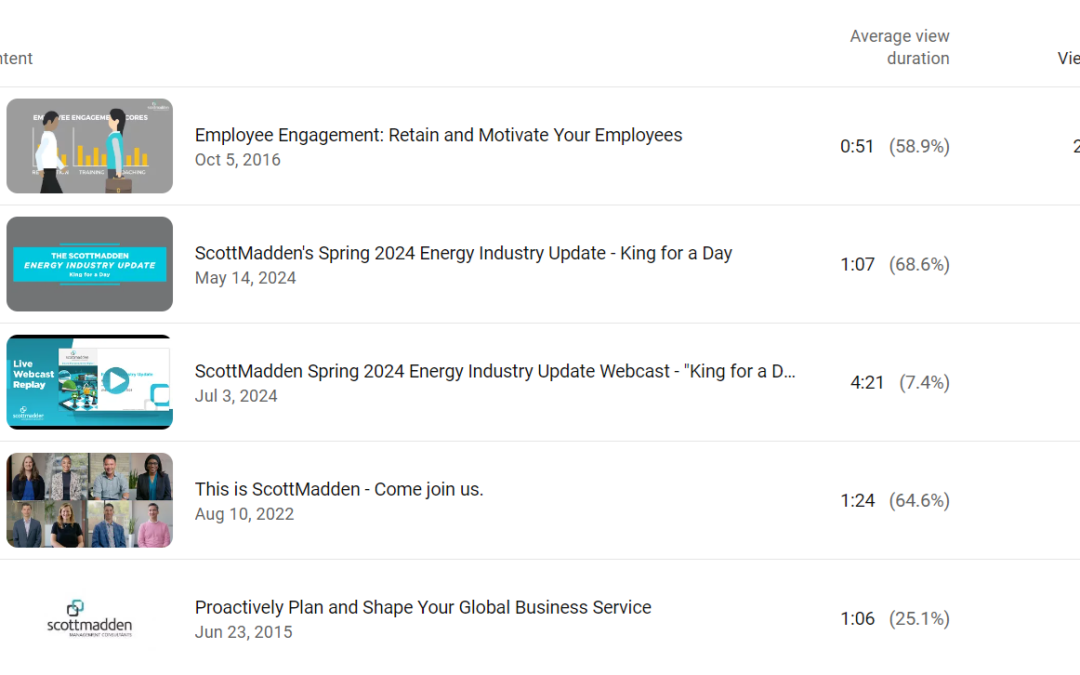This screenshot has width=1080, height=675.
Task: Open 'Employee Engagement: Retain and Motivate Your Employees' title
Action: tap(438, 135)
